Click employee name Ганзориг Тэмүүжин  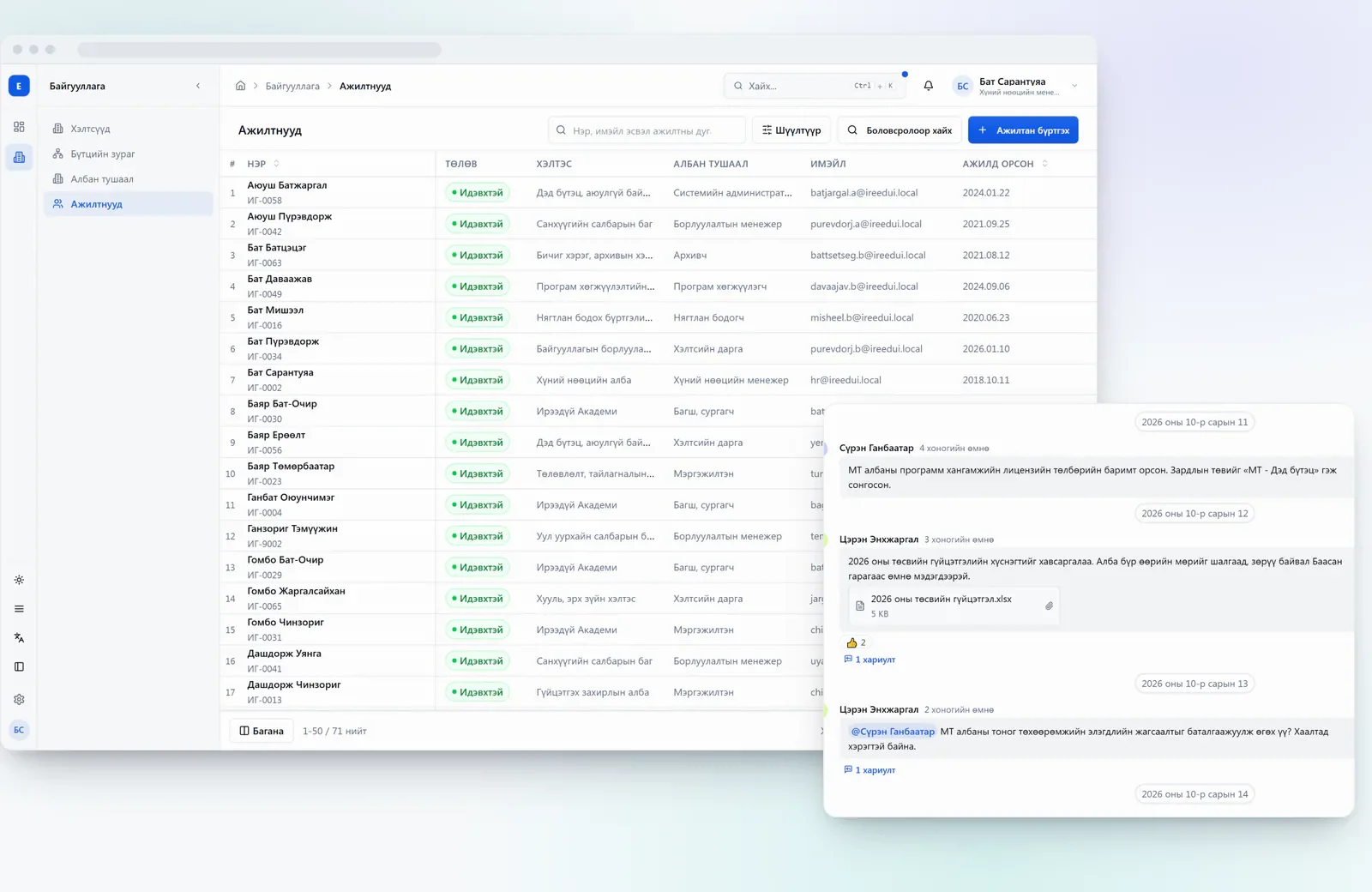tap(292, 528)
